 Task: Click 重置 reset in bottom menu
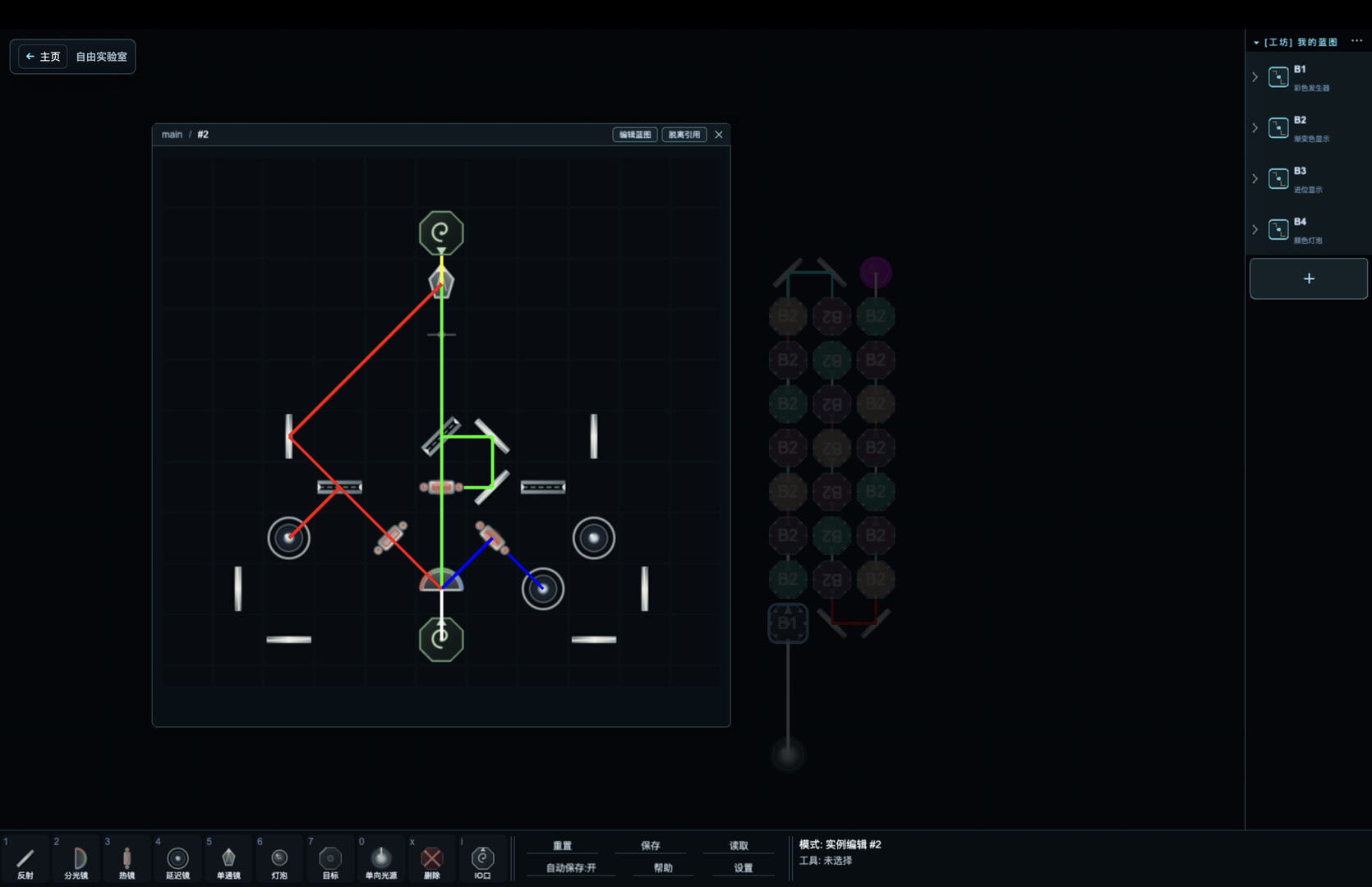click(x=563, y=846)
